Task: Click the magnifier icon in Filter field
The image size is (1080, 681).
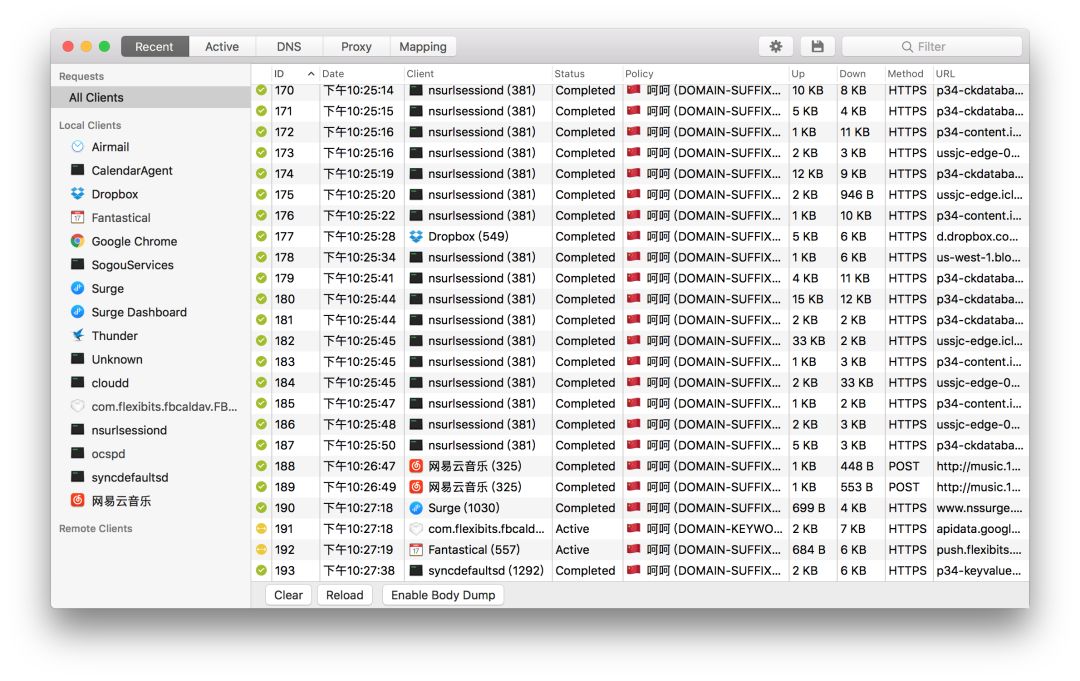Action: [907, 47]
